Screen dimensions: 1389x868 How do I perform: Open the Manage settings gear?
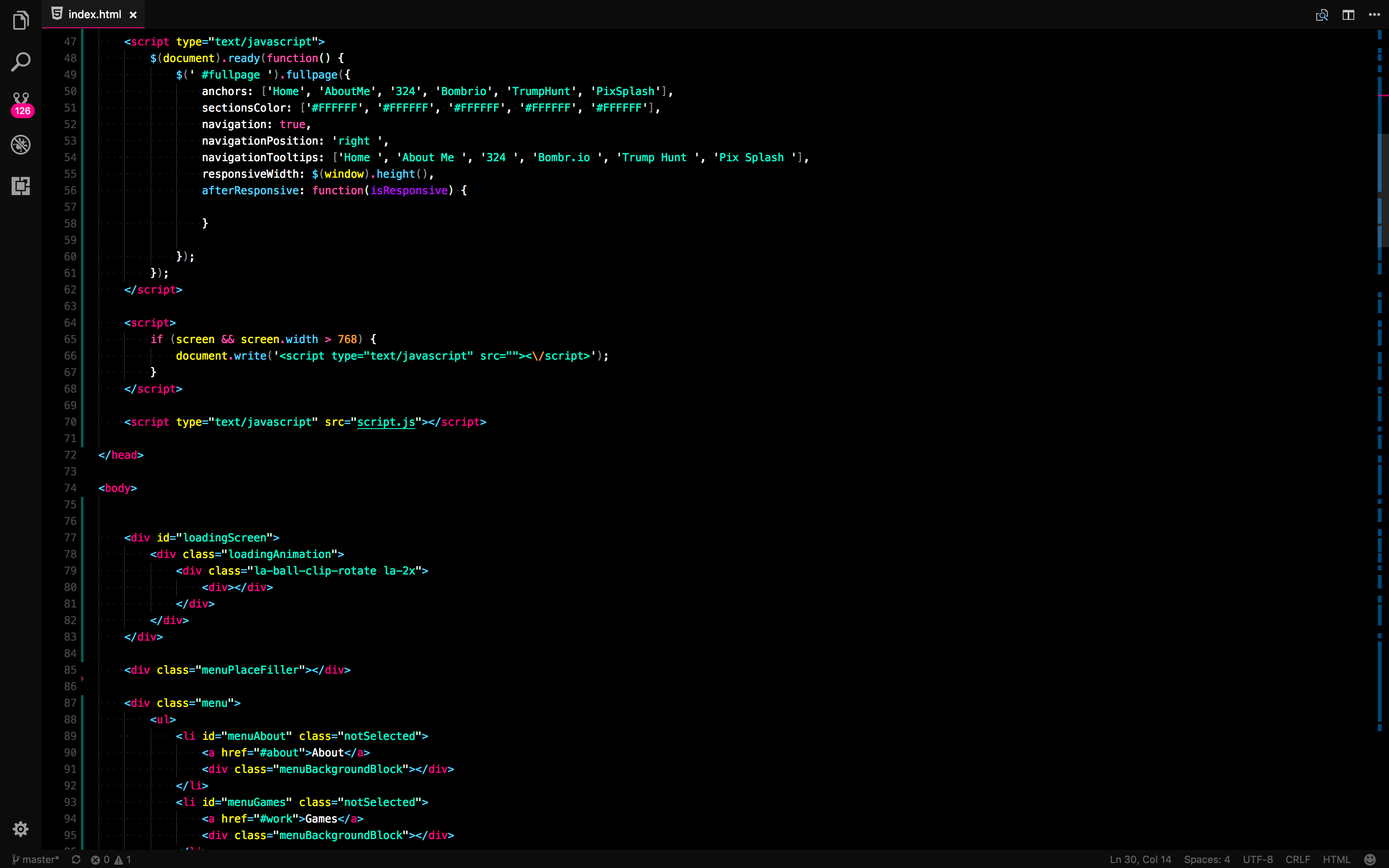(21, 828)
